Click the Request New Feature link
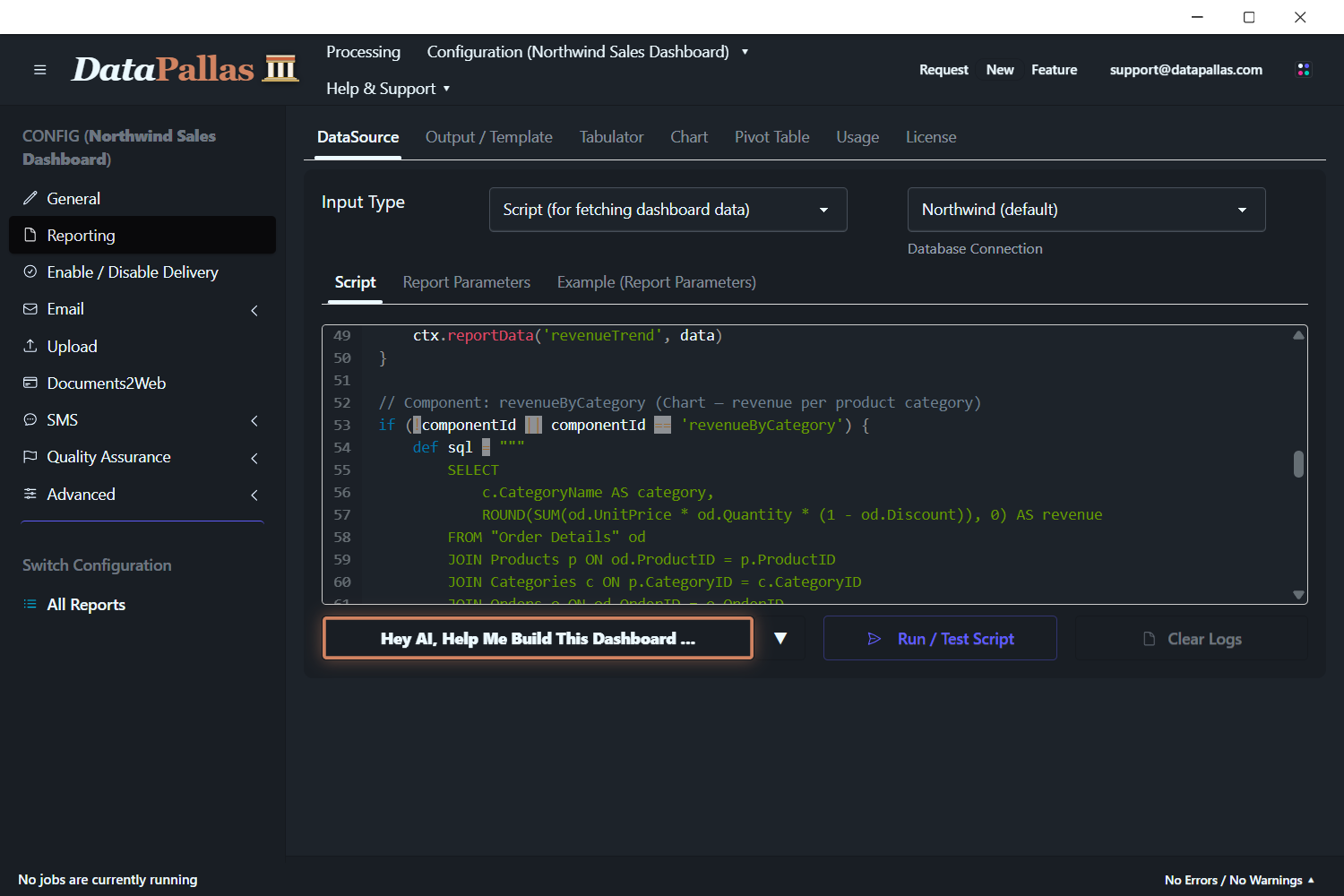The width and height of the screenshot is (1344, 896). 998,70
